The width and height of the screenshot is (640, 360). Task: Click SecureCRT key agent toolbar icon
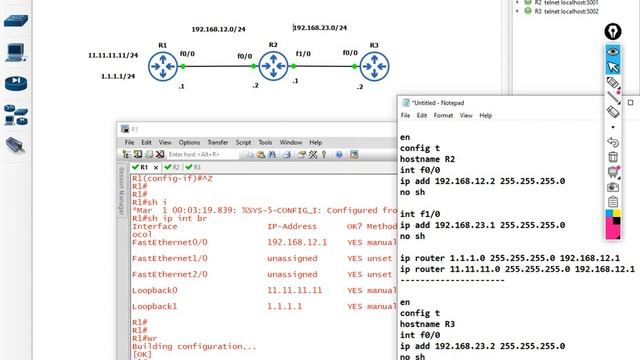click(324, 154)
